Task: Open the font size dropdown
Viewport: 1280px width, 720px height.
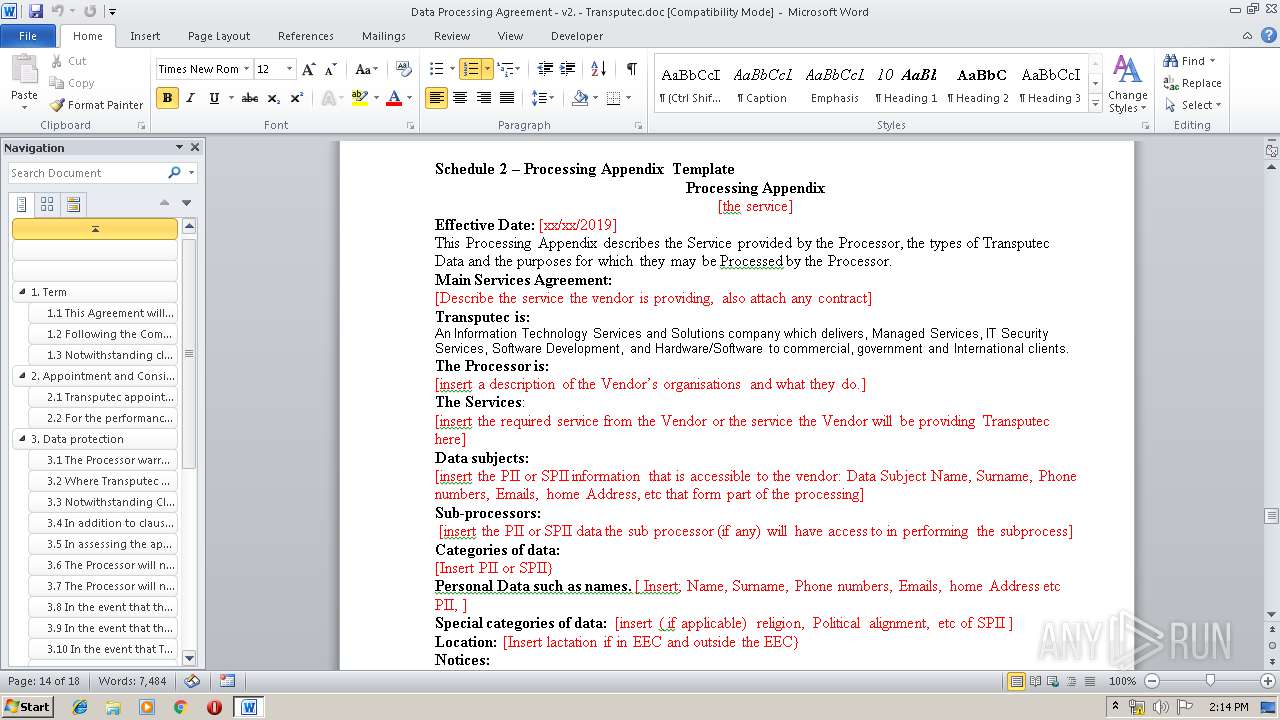Action: tap(290, 69)
